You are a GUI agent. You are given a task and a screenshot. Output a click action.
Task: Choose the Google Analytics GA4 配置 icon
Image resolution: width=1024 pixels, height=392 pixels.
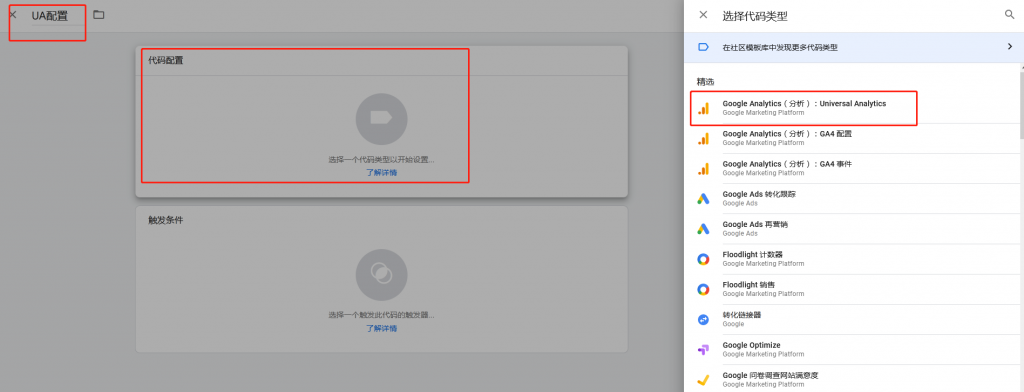pyautogui.click(x=703, y=139)
